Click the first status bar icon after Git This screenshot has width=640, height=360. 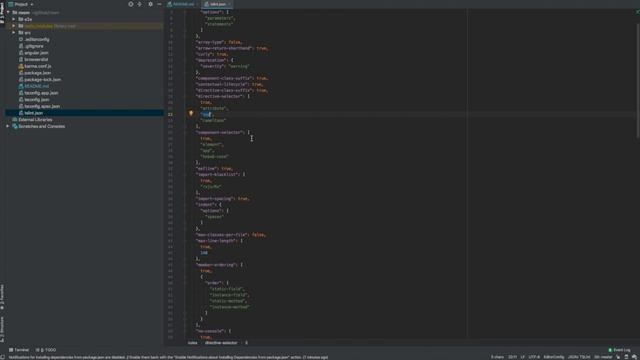[x=618, y=357]
